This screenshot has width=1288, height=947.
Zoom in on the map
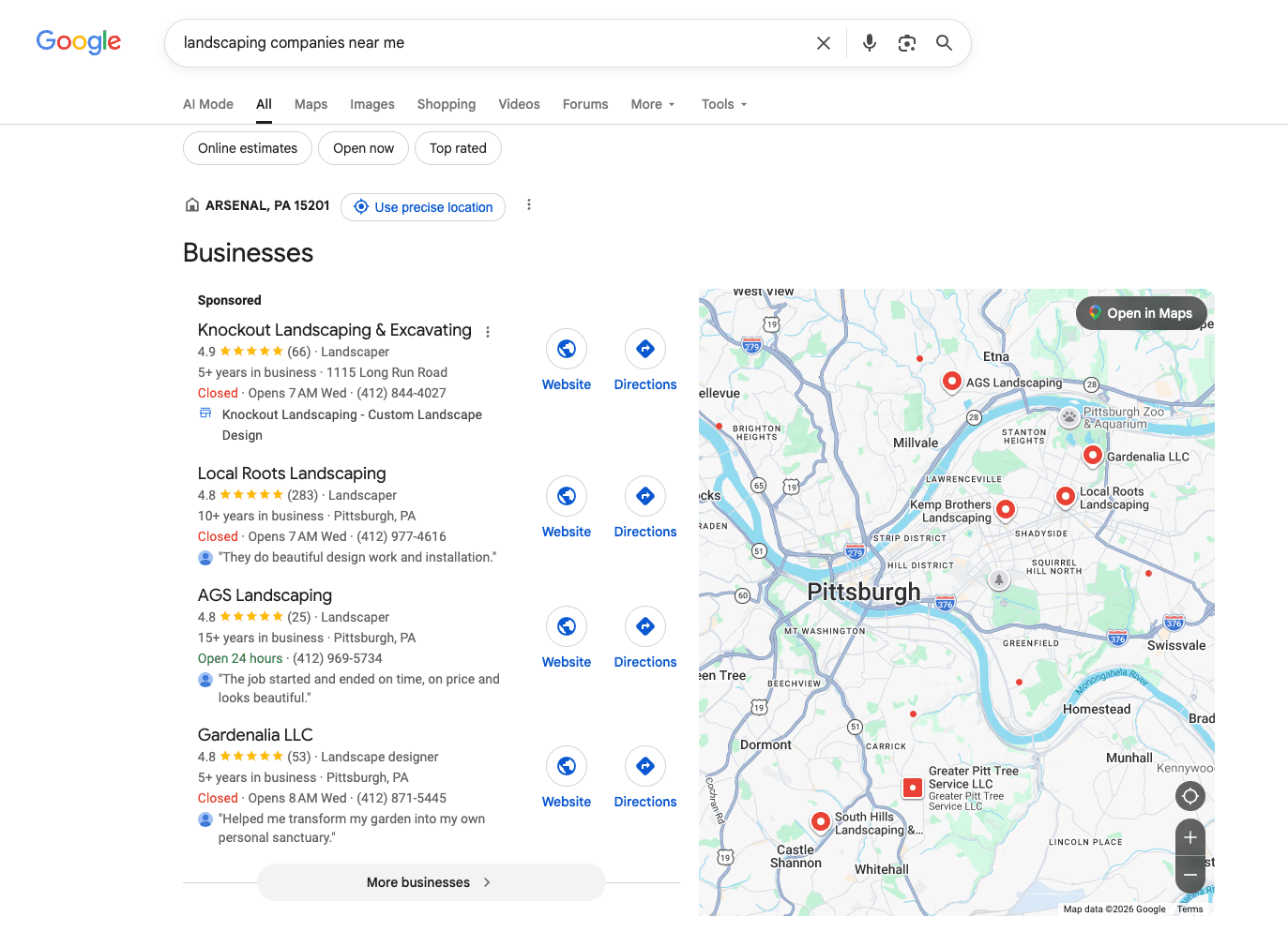[1190, 837]
